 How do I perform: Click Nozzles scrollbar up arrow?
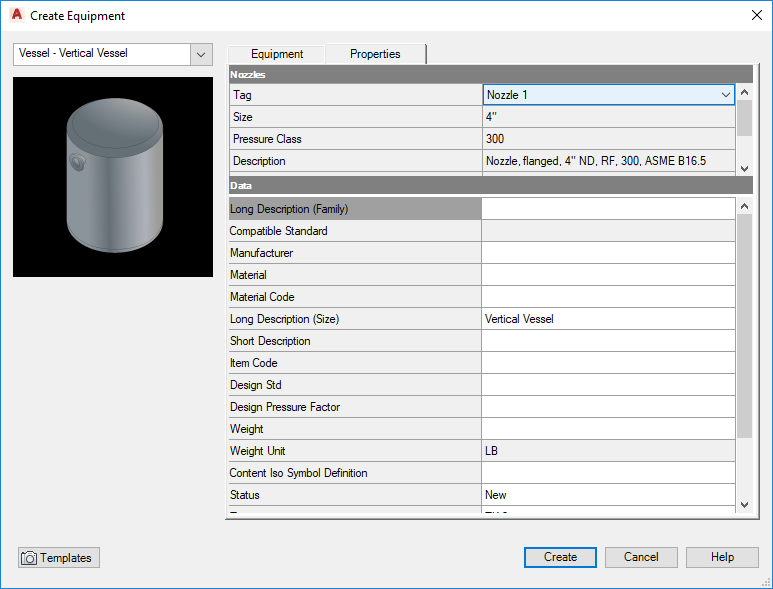click(744, 92)
